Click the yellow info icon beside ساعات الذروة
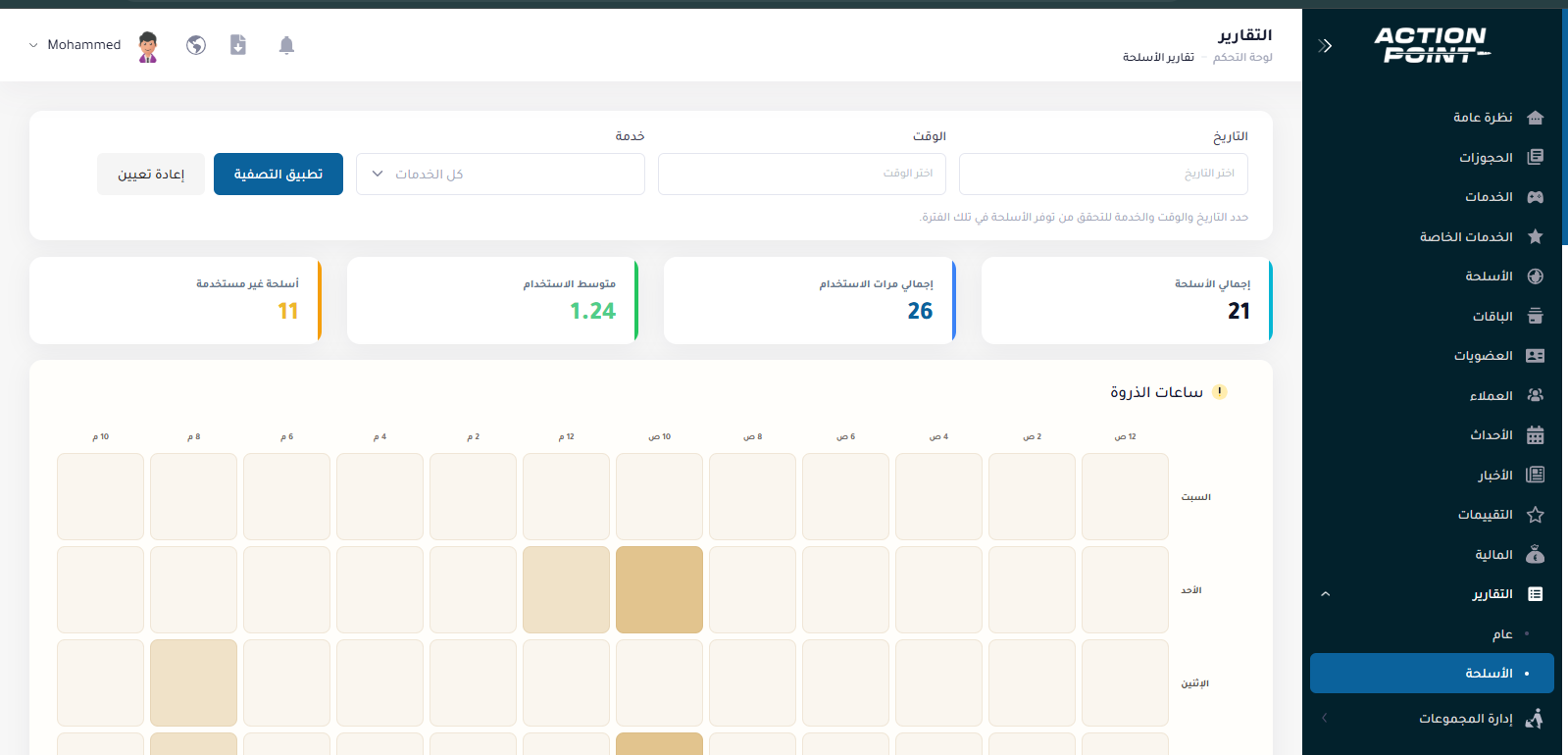Image resolution: width=1568 pixels, height=755 pixels. (1220, 392)
